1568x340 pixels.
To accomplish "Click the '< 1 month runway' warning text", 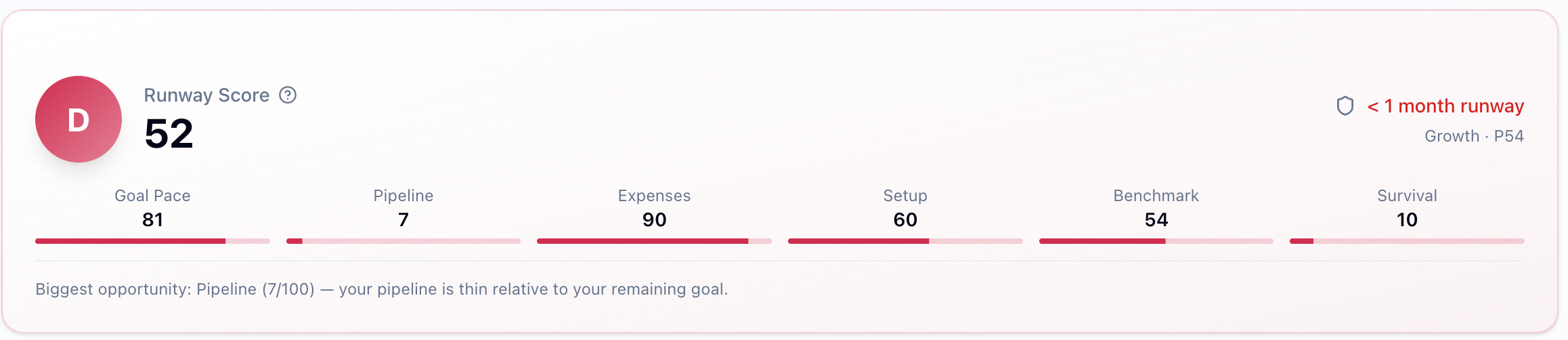I will 1445,106.
